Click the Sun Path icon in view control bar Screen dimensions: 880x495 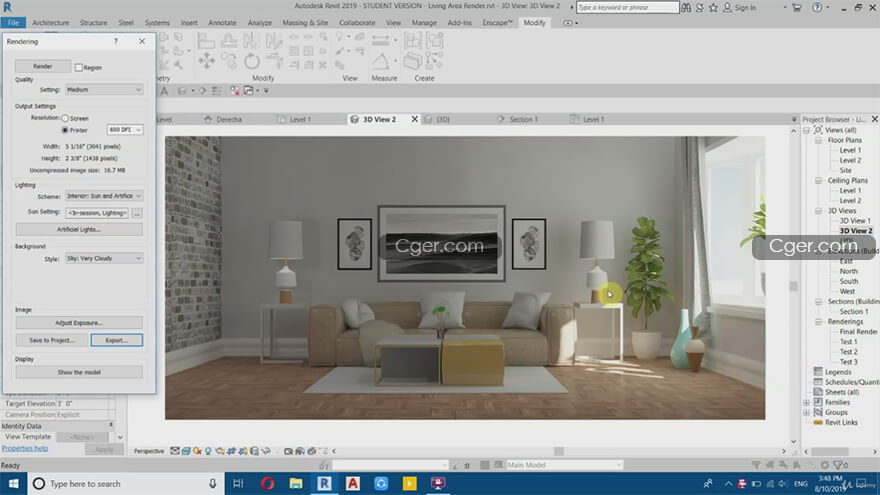(x=197, y=451)
